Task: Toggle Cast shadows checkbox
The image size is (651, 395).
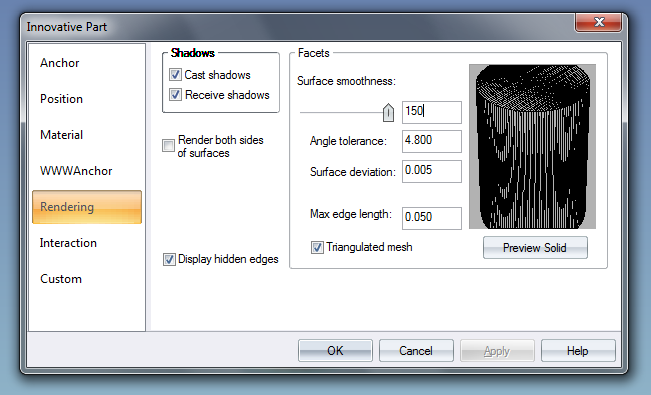Action: pyautogui.click(x=175, y=75)
